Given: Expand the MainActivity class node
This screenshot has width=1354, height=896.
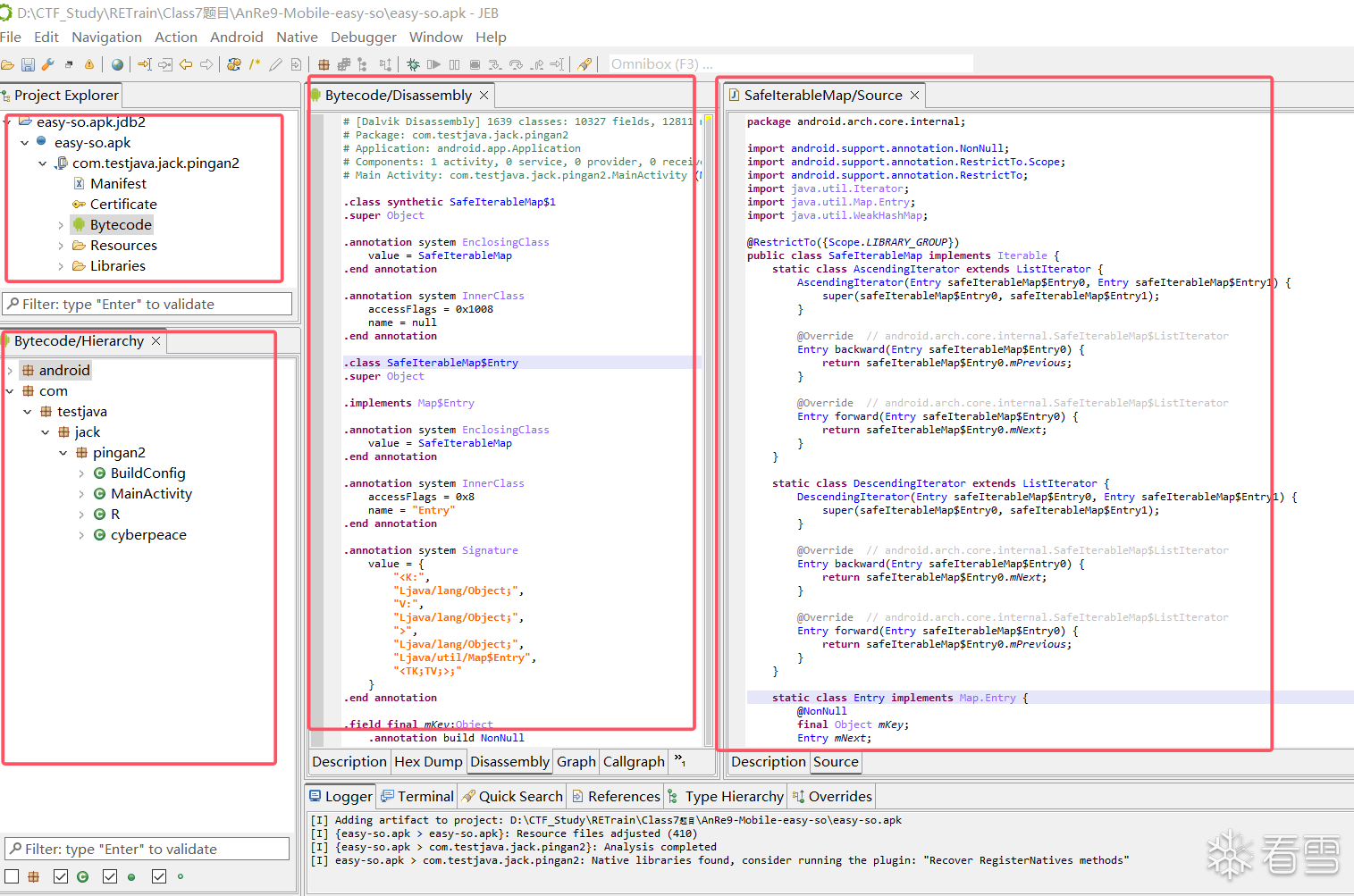Looking at the screenshot, I should tap(81, 494).
